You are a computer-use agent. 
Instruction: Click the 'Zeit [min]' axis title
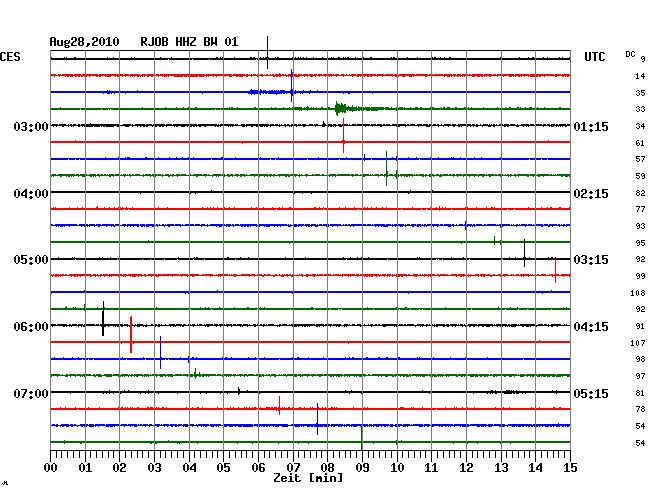308,478
